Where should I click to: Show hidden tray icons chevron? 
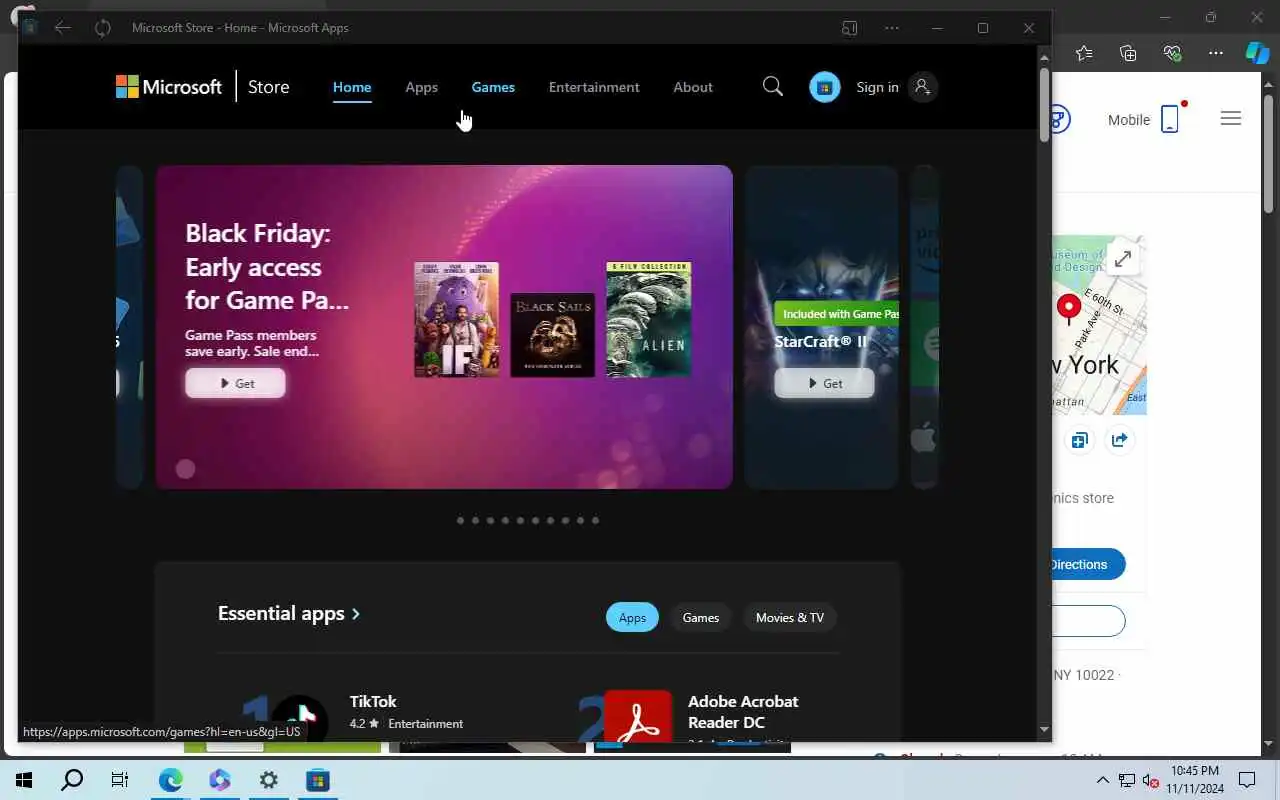[1103, 780]
